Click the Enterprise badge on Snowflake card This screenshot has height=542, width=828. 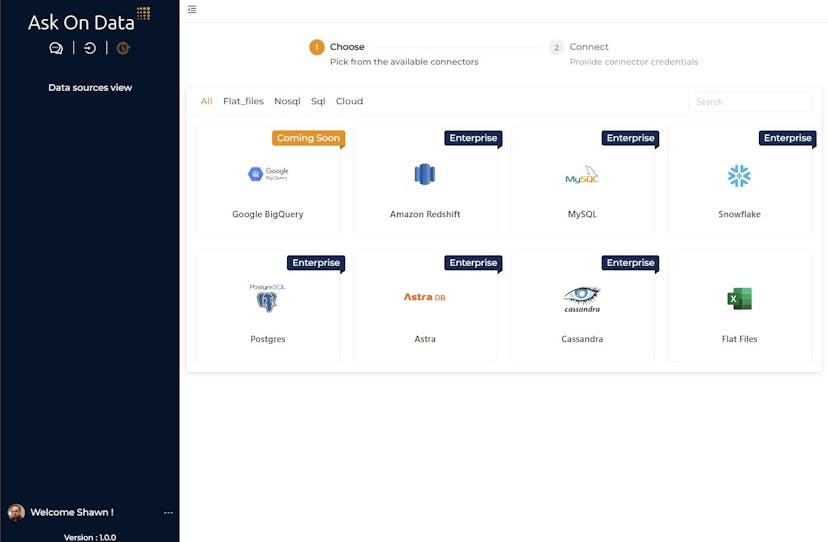pyautogui.click(x=787, y=138)
